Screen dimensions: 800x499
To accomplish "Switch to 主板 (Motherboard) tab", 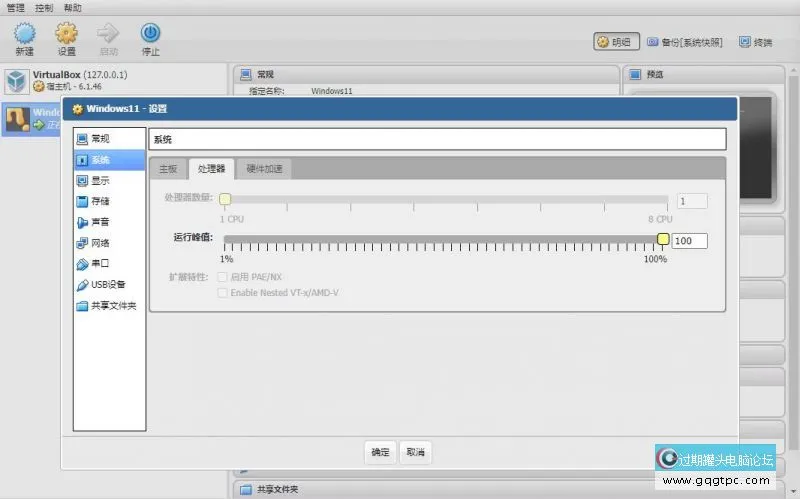I will coord(168,169).
